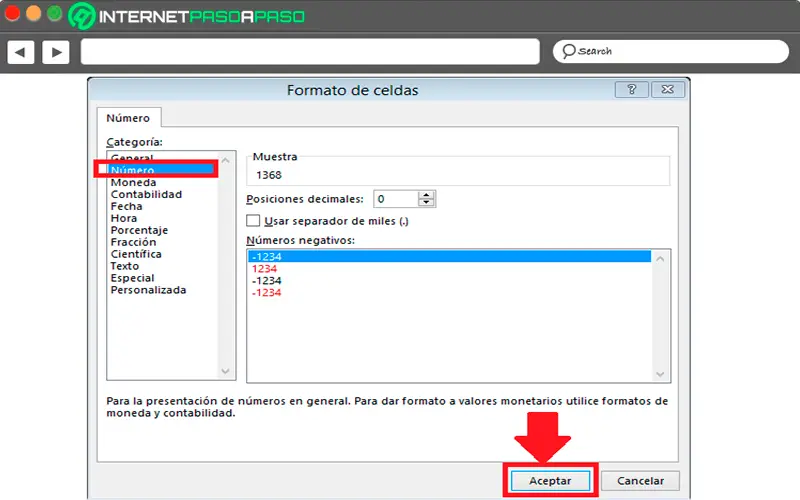Select Personalizada category
Image resolution: width=800 pixels, height=500 pixels.
tap(148, 290)
